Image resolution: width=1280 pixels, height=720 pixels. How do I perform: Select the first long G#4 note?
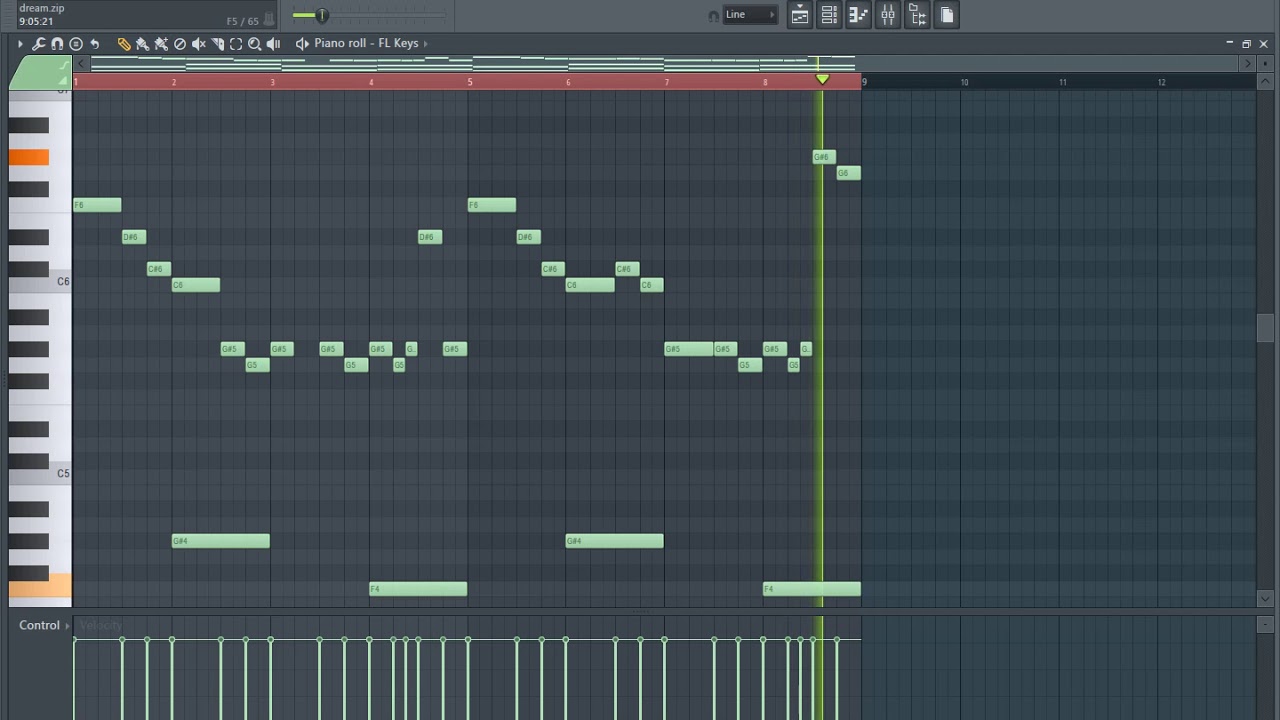coord(220,541)
